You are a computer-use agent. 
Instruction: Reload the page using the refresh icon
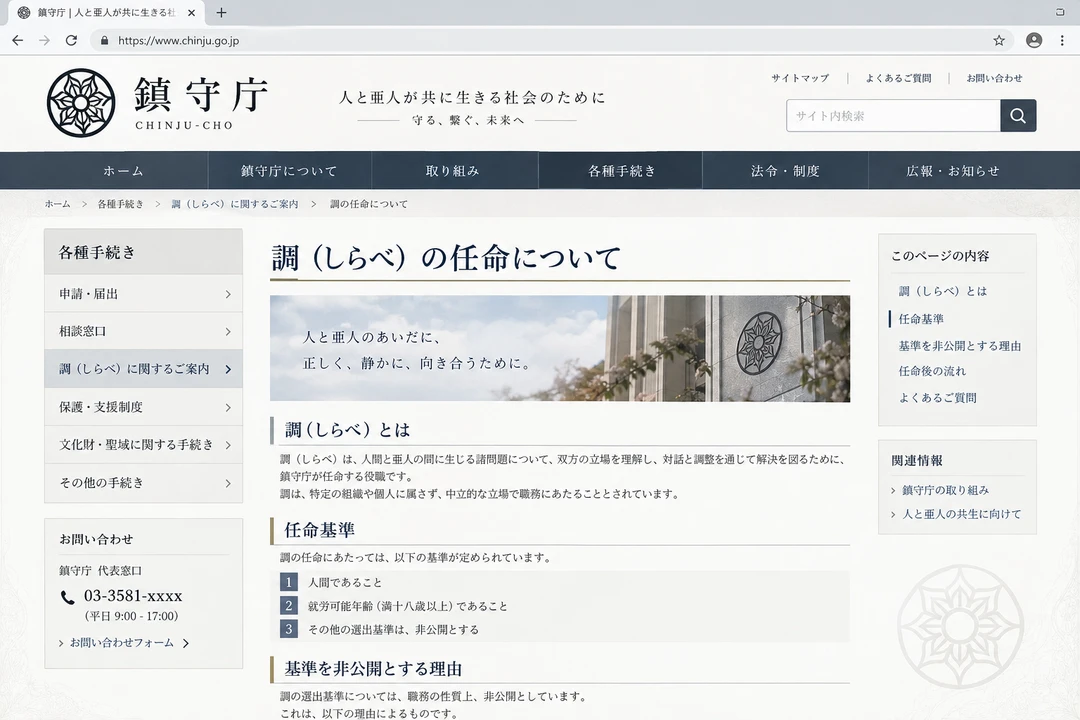[x=71, y=41]
